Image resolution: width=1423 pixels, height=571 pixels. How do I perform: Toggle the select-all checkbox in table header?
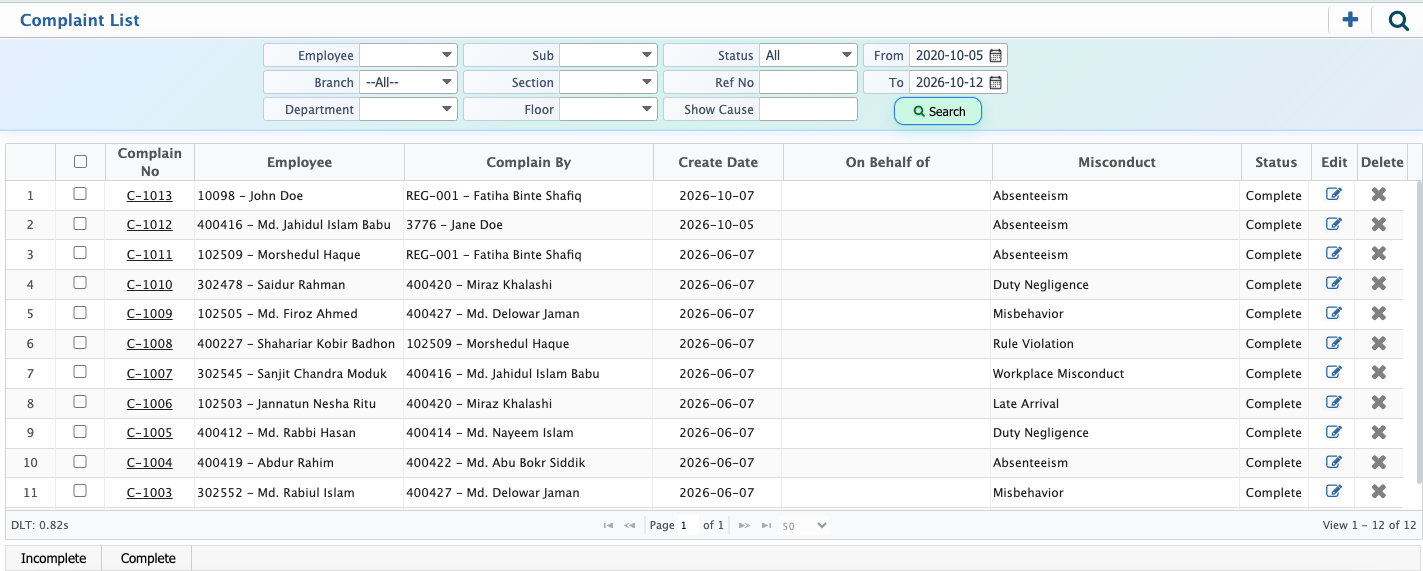(x=81, y=161)
